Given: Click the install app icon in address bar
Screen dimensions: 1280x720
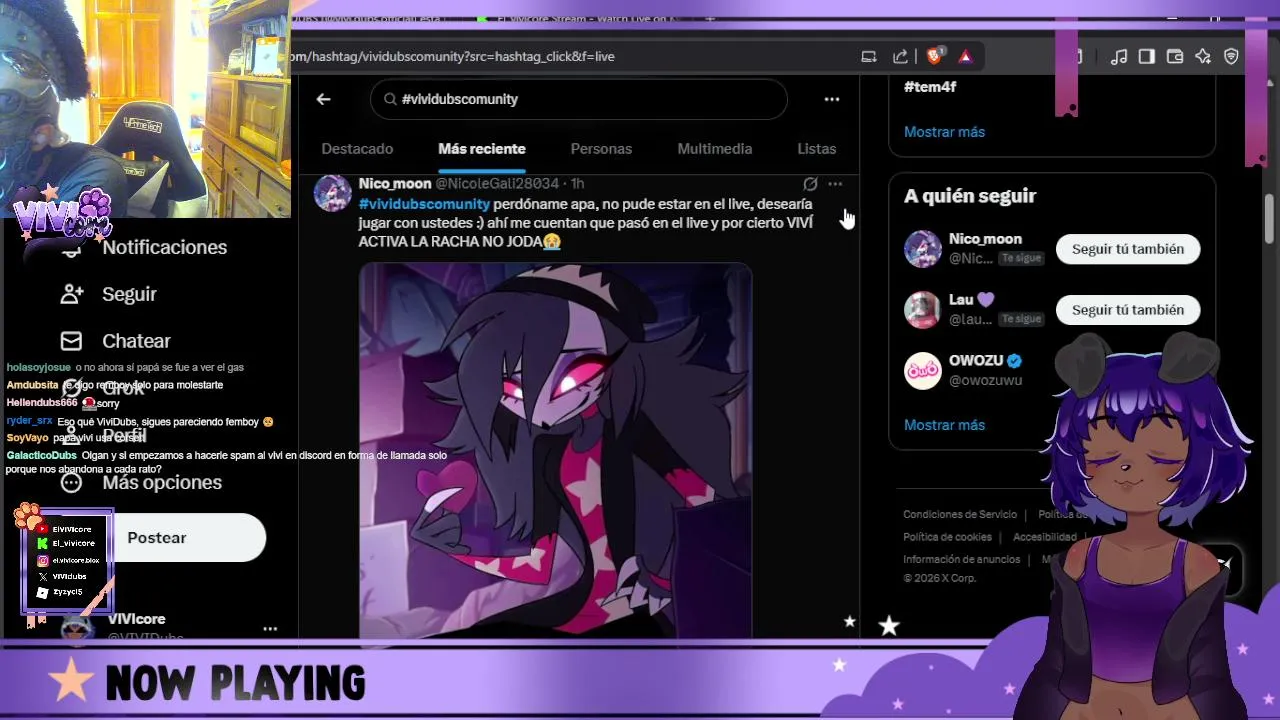Looking at the screenshot, I should click(x=869, y=56).
